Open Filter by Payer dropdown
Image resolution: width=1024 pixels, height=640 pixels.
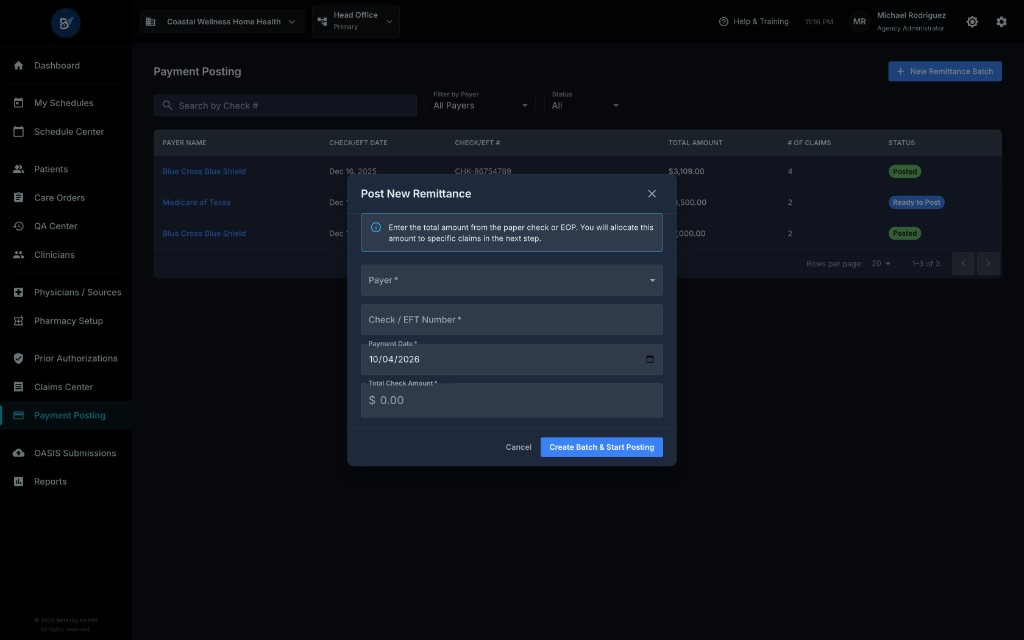480,105
